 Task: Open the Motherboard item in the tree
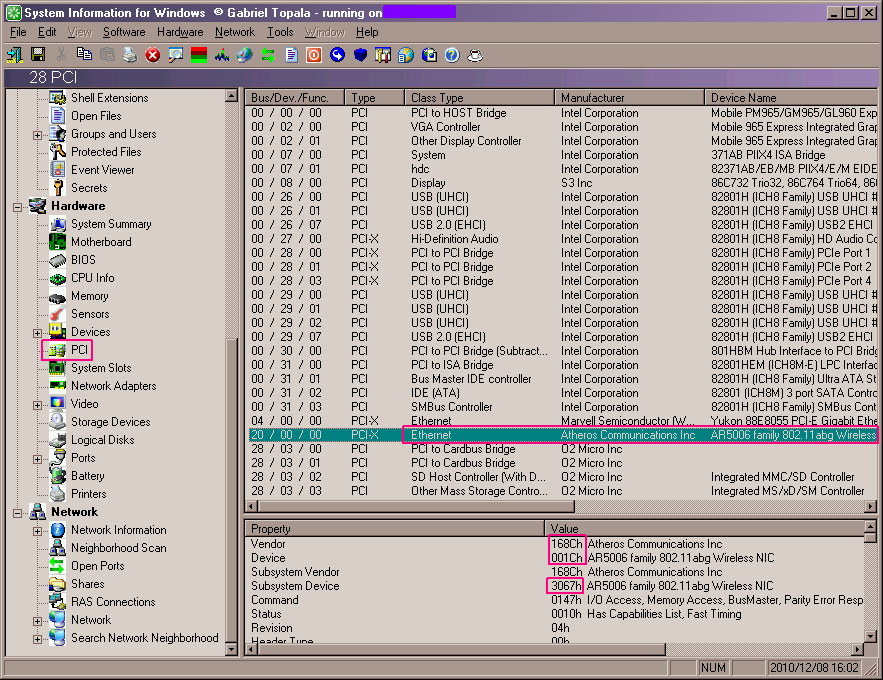[x=100, y=242]
